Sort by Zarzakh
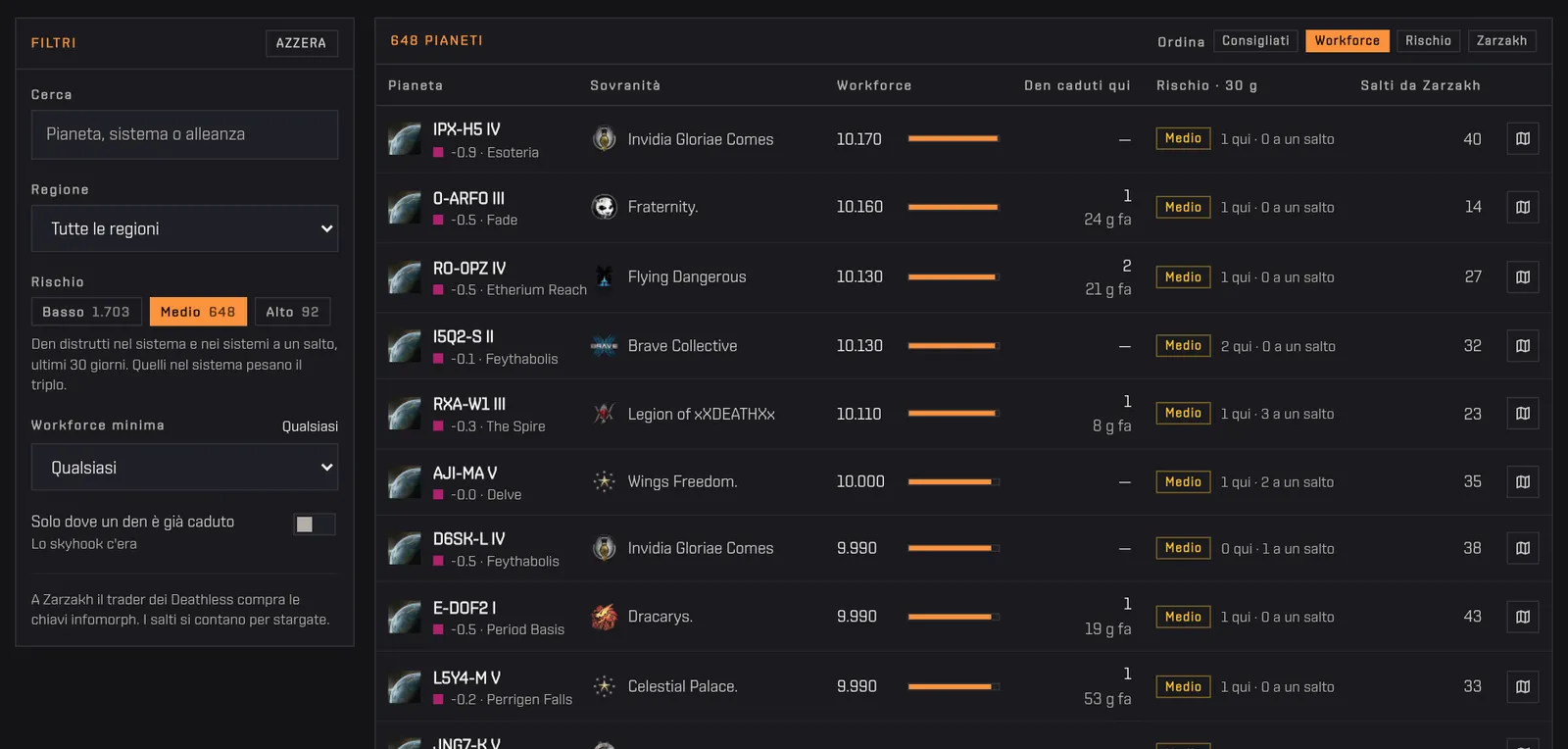Image resolution: width=1568 pixels, height=749 pixels. (1501, 41)
